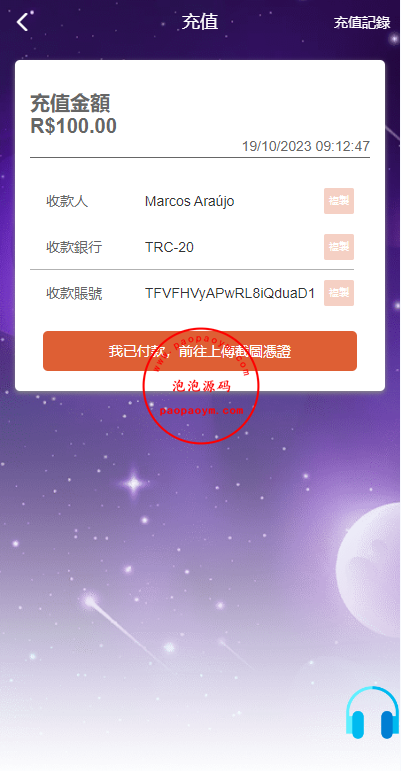
Task: Click the large four-point star in background
Action: [x=133, y=483]
